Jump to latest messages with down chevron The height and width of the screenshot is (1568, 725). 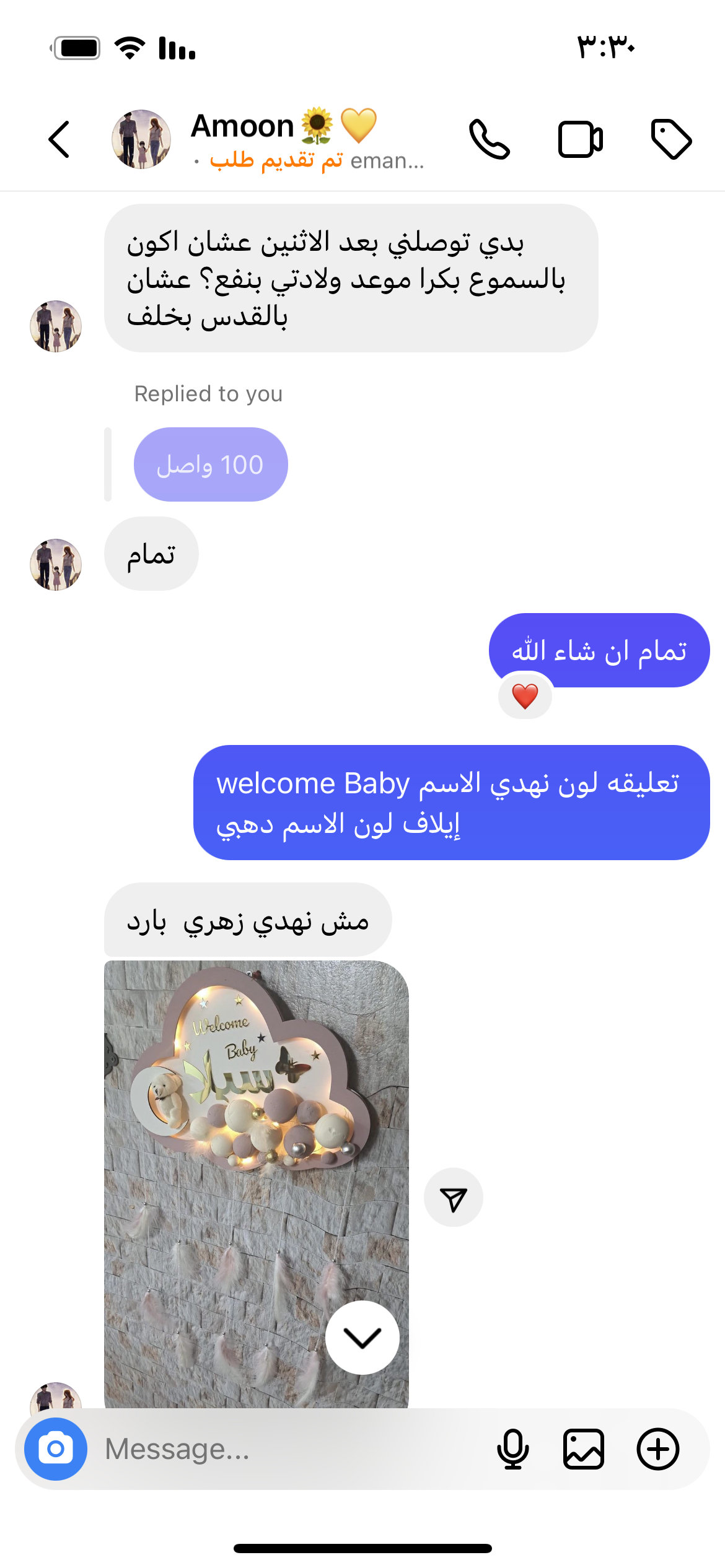[362, 1338]
